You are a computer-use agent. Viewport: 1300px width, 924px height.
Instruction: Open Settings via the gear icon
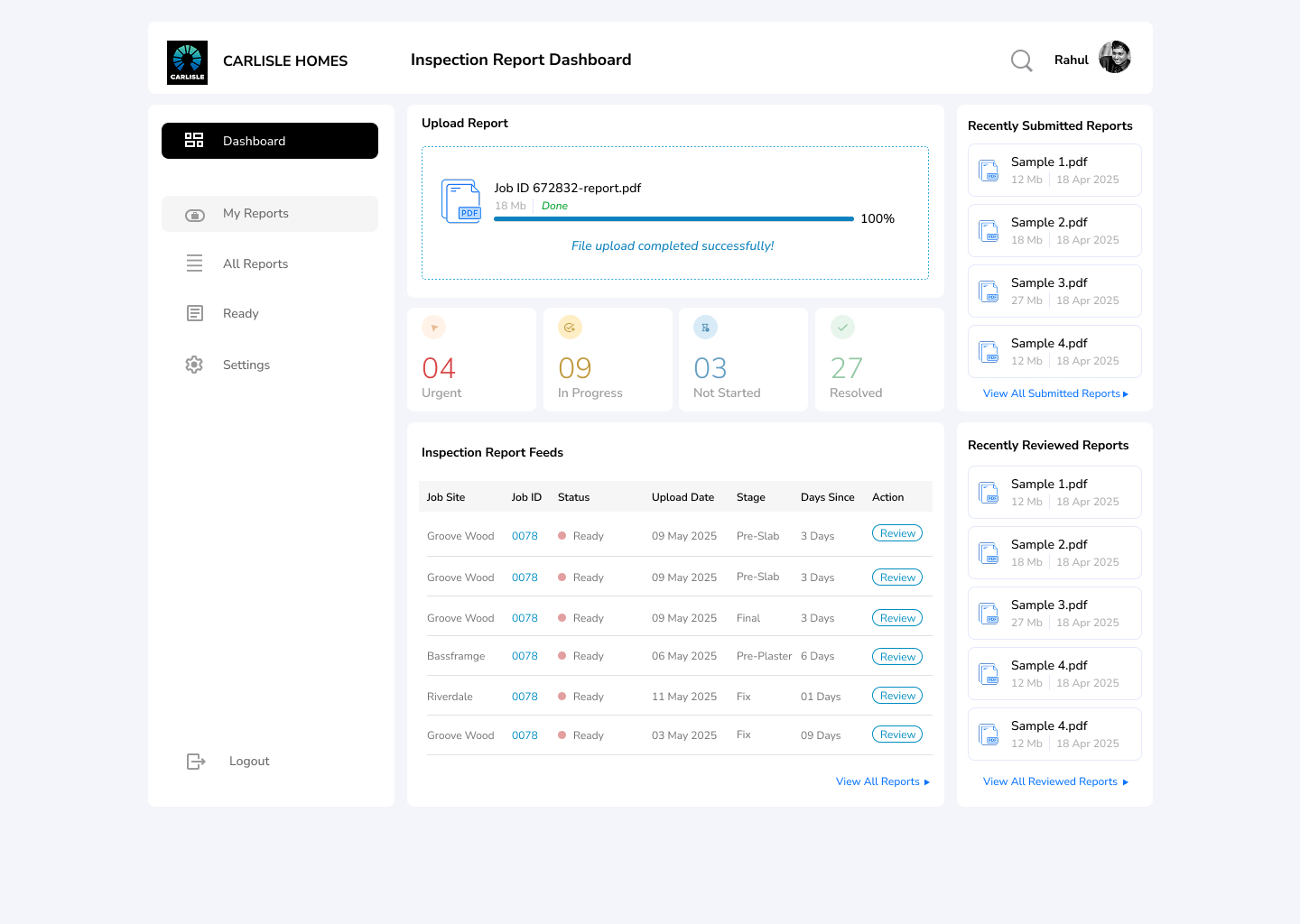194,365
